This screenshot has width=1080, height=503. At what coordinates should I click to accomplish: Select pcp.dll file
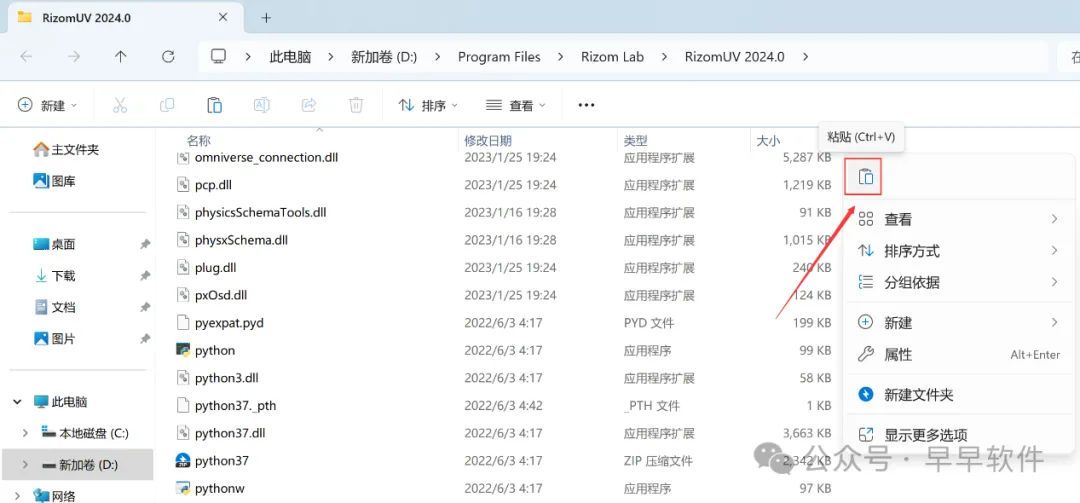(x=216, y=185)
